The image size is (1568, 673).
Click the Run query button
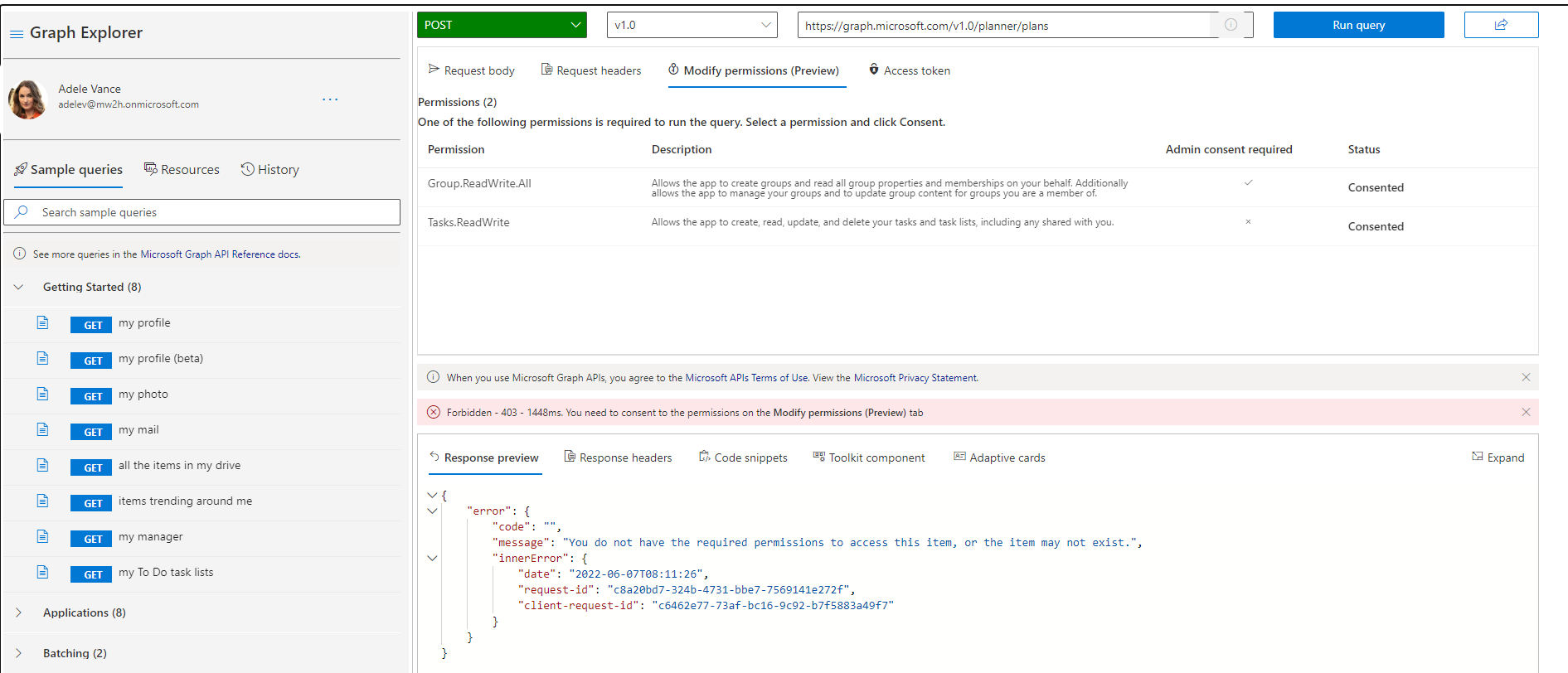point(1358,25)
